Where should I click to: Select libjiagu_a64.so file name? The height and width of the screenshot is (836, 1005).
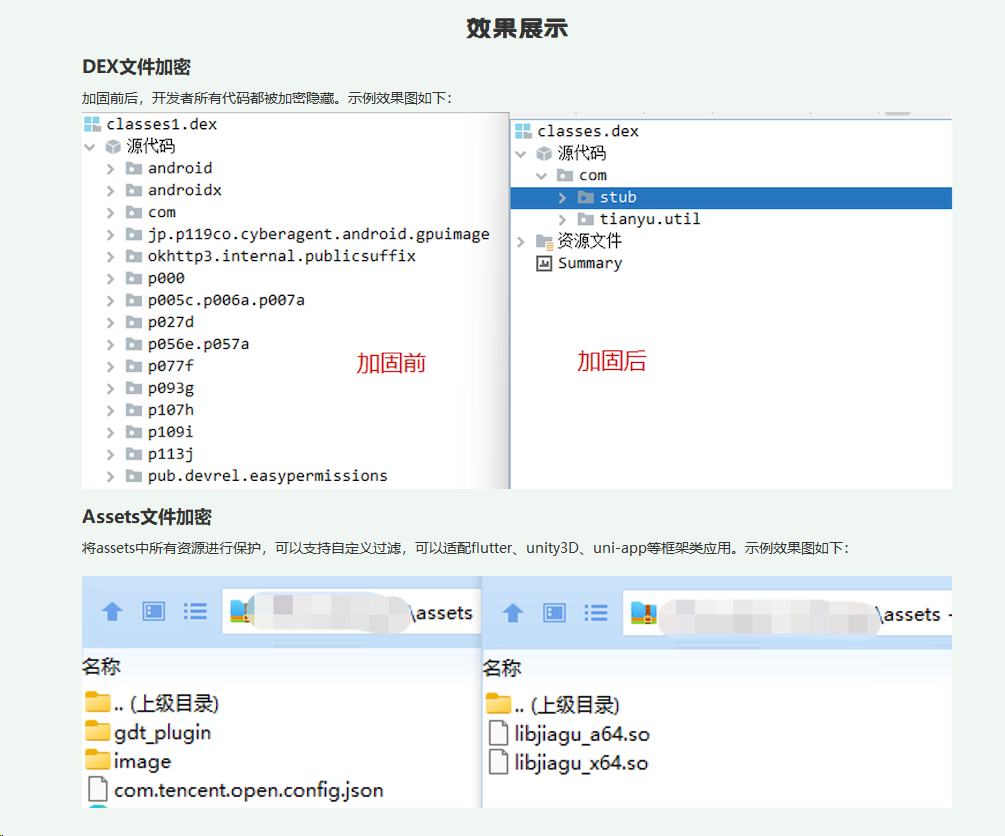point(582,733)
